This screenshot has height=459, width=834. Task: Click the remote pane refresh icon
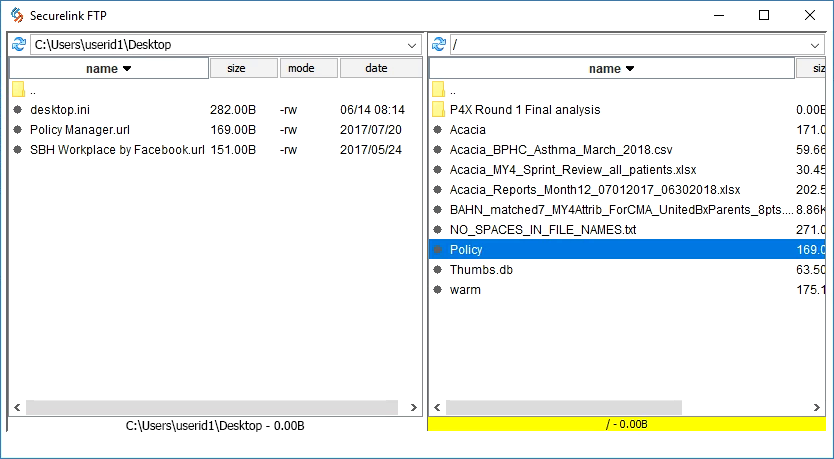pos(438,45)
